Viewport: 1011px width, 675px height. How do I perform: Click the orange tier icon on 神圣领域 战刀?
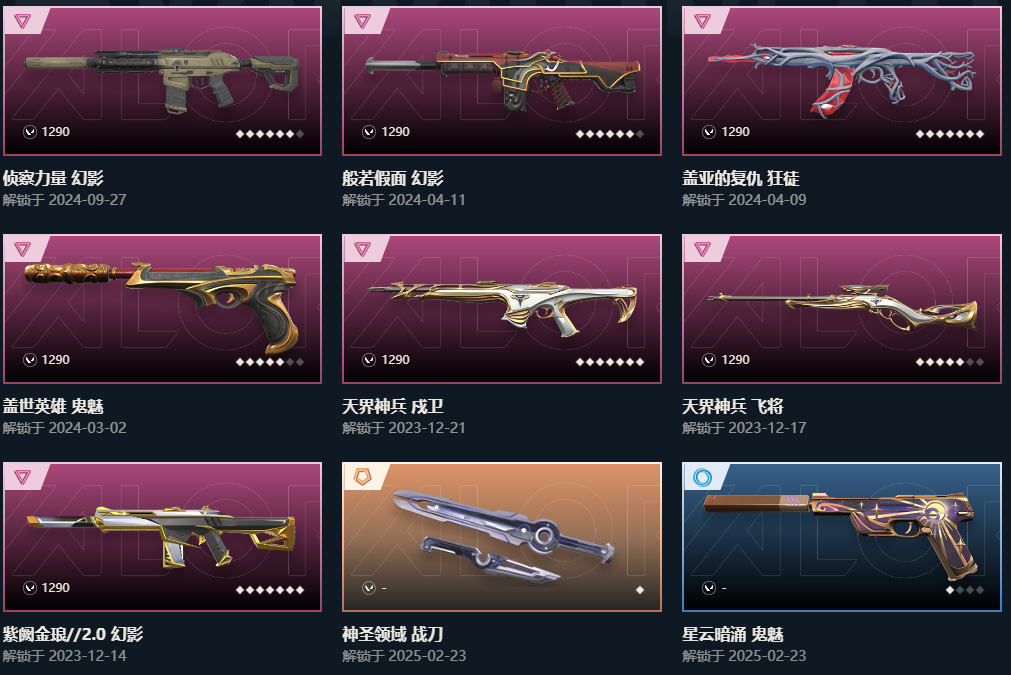pyautogui.click(x=362, y=478)
